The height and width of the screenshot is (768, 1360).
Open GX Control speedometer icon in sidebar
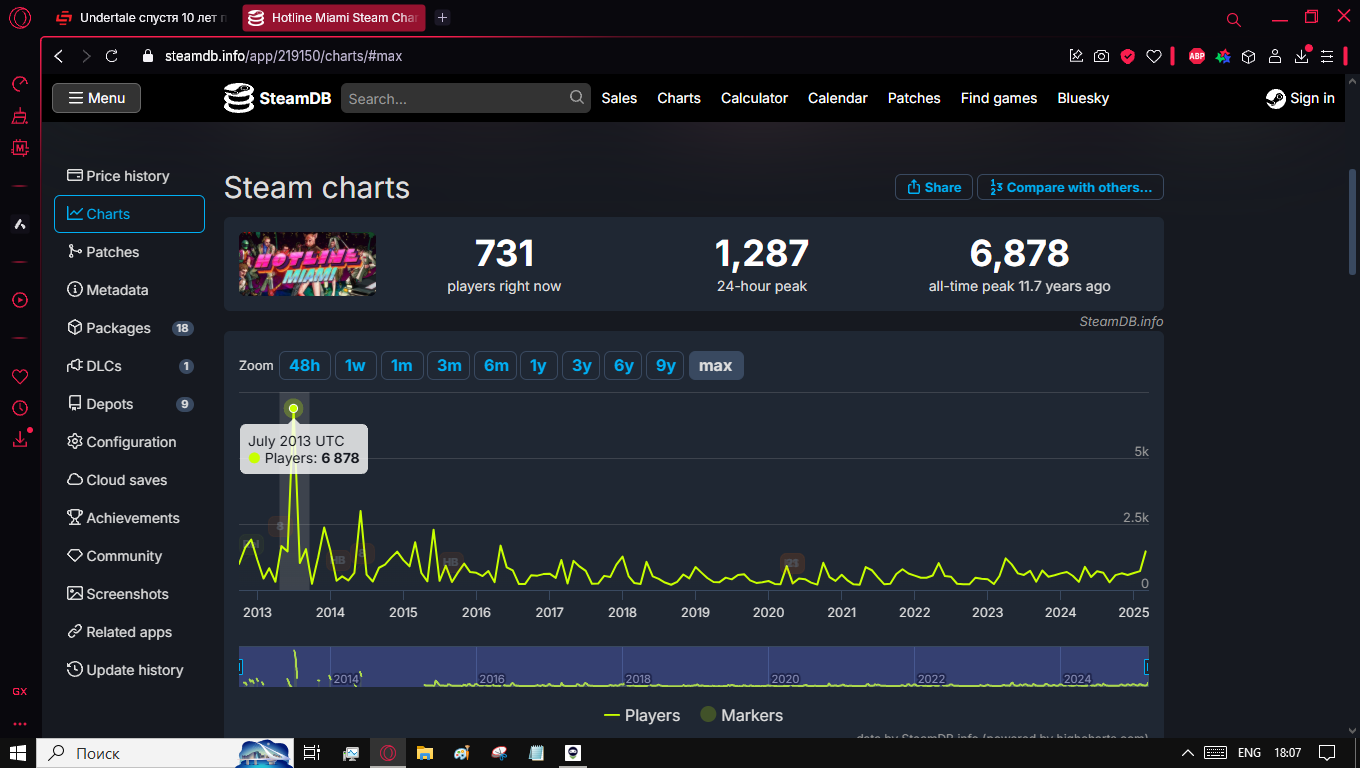[x=20, y=84]
